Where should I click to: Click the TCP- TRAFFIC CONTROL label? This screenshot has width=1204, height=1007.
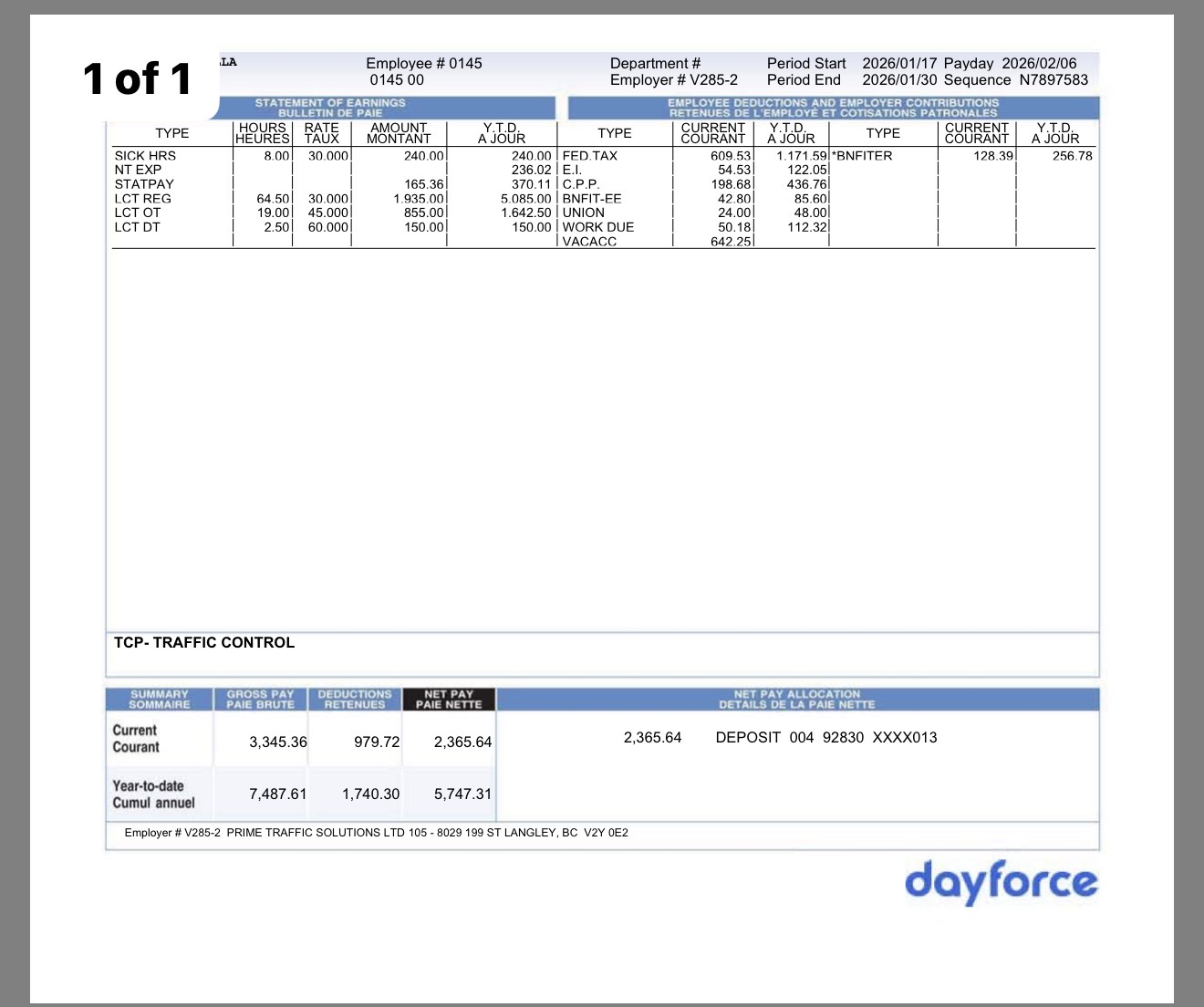tap(204, 643)
